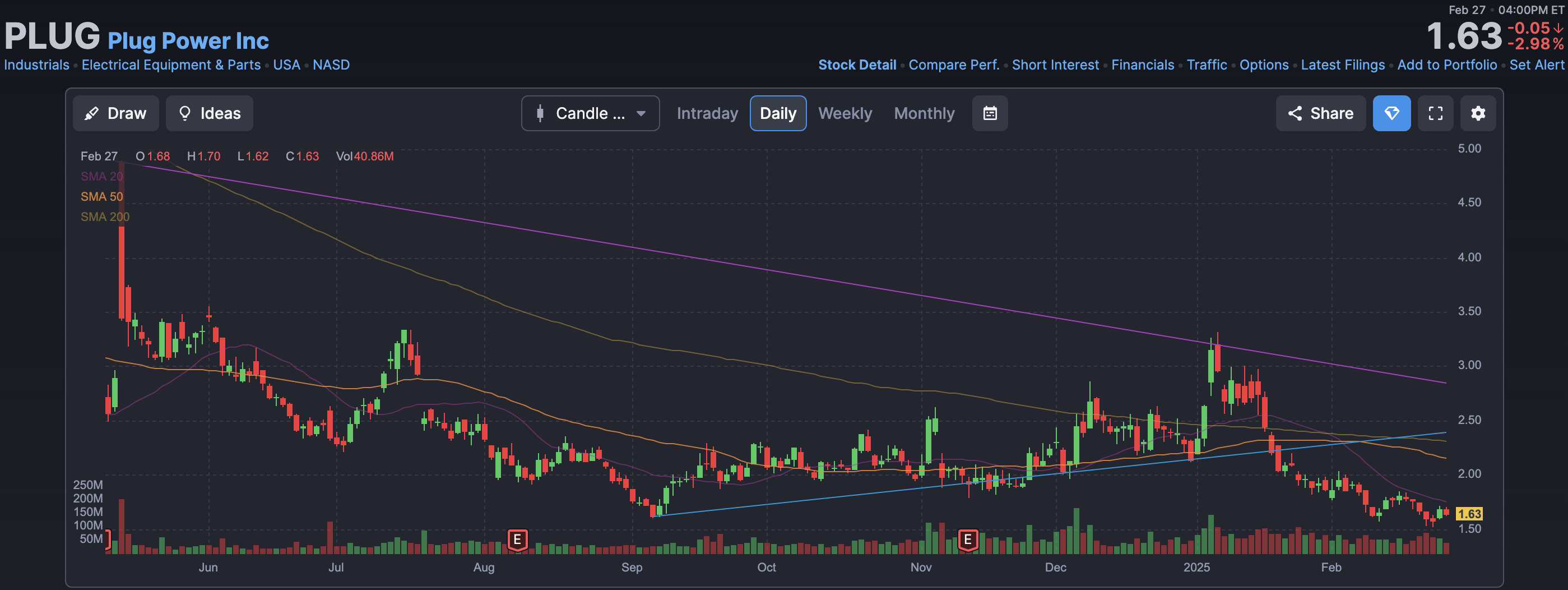Open the date range calendar icon

click(x=990, y=113)
